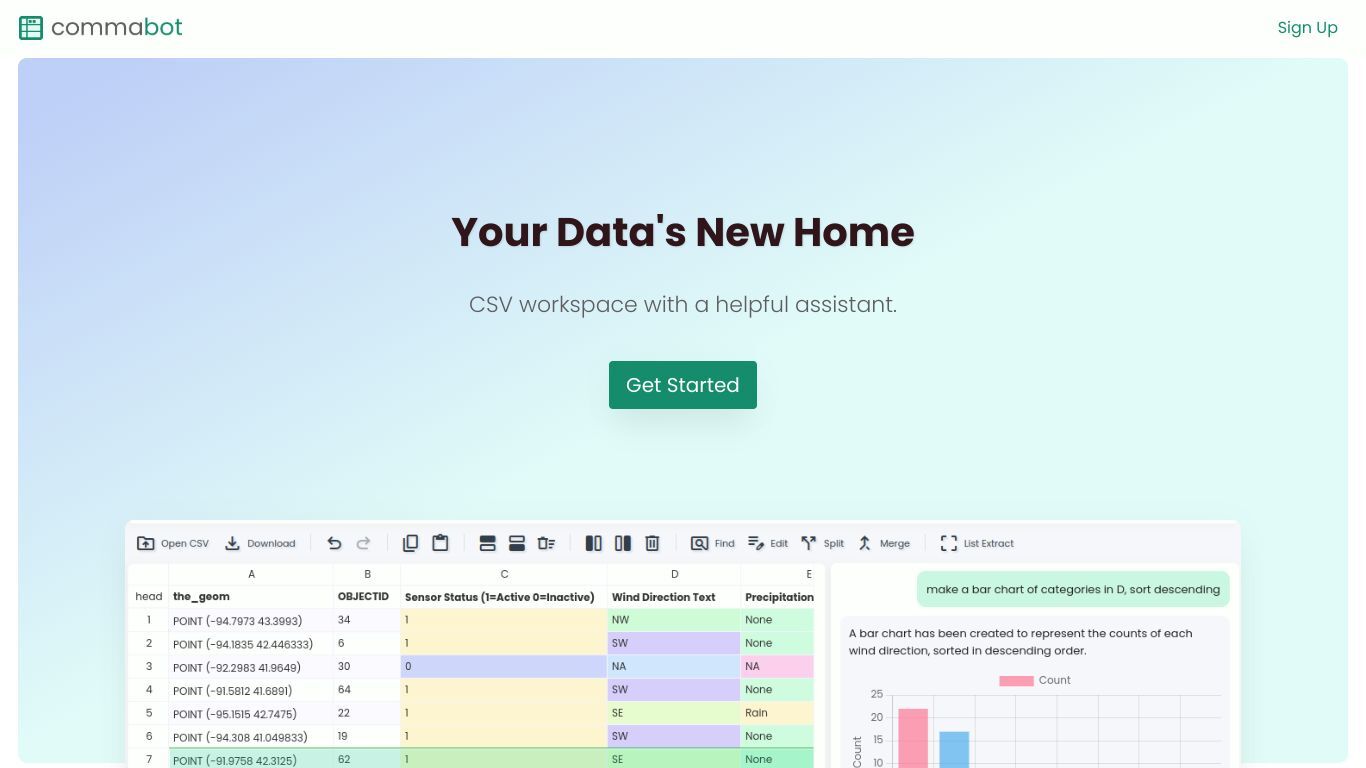1366x768 pixels.
Task: Click the 'NA' wind direction cell in row 3
Action: pos(674,667)
